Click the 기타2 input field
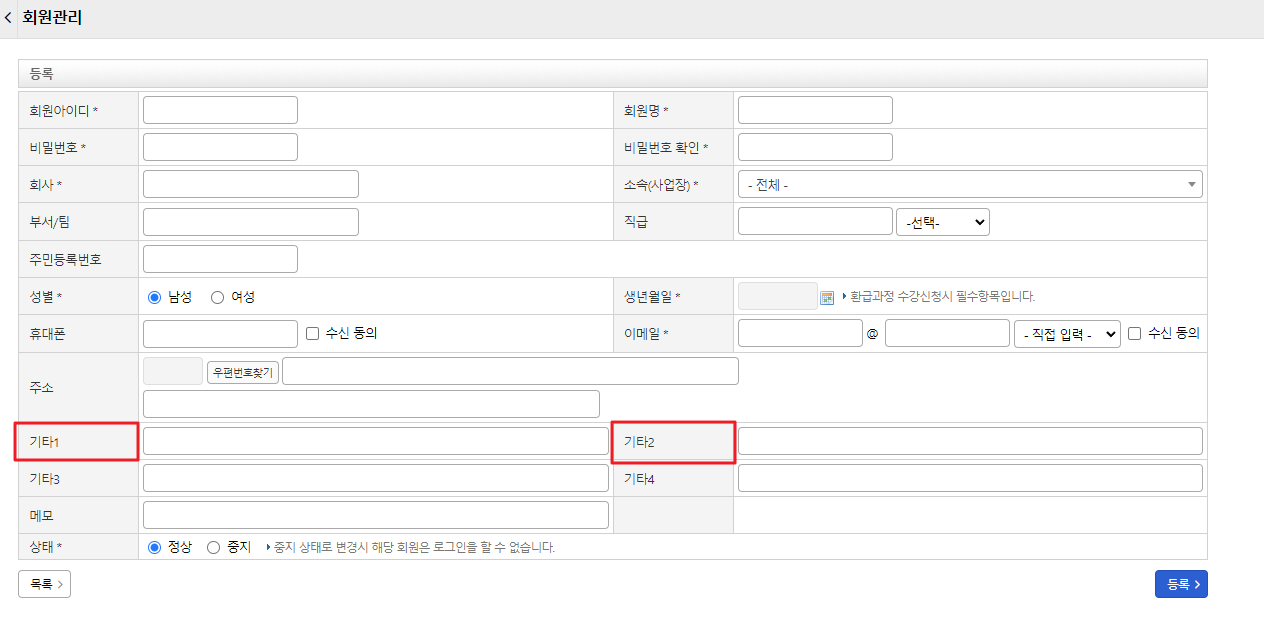The image size is (1264, 624). [x=970, y=441]
